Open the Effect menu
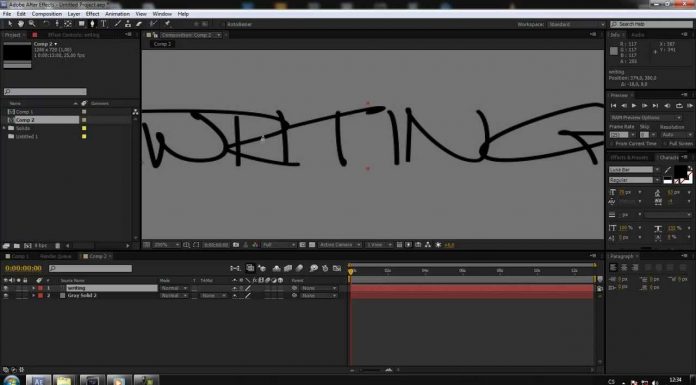The width and height of the screenshot is (696, 385). coord(92,14)
